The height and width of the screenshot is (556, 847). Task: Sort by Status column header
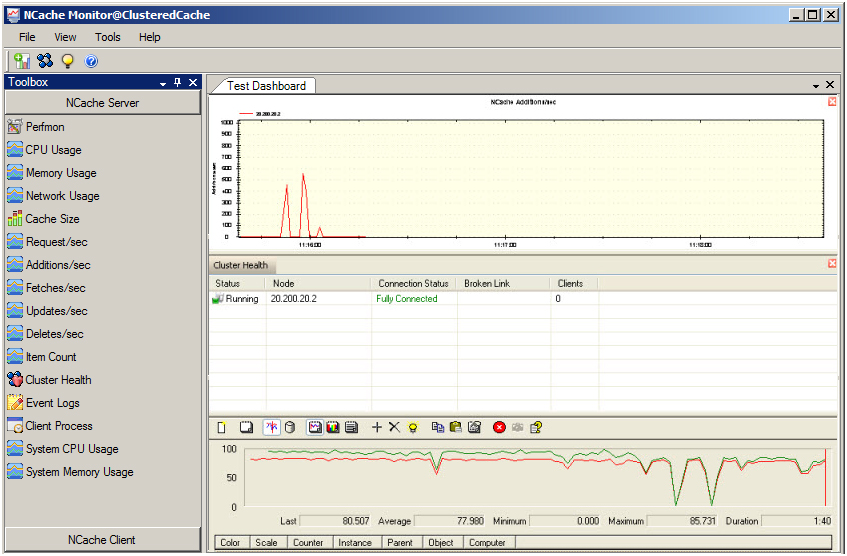[237, 284]
